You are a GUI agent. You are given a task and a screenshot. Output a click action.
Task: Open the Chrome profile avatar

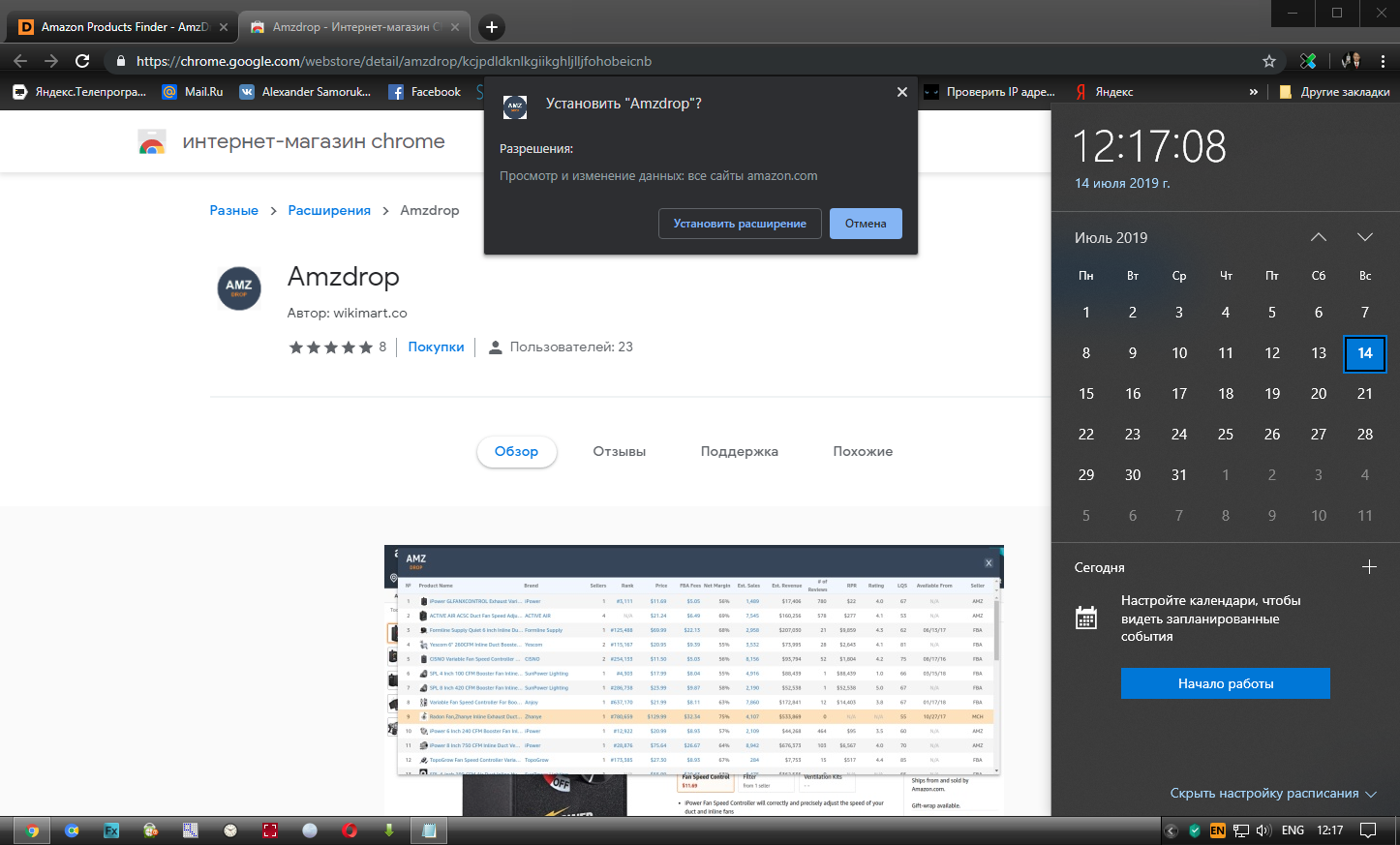coord(1351,61)
